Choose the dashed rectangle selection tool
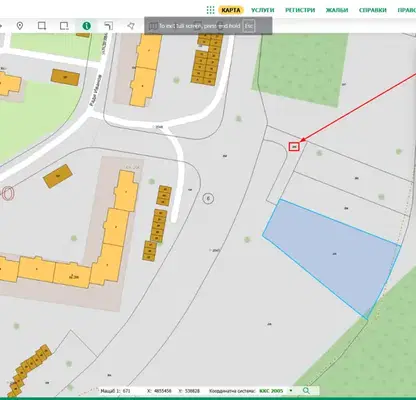Viewport: 416px width, 400px height. pos(64,26)
